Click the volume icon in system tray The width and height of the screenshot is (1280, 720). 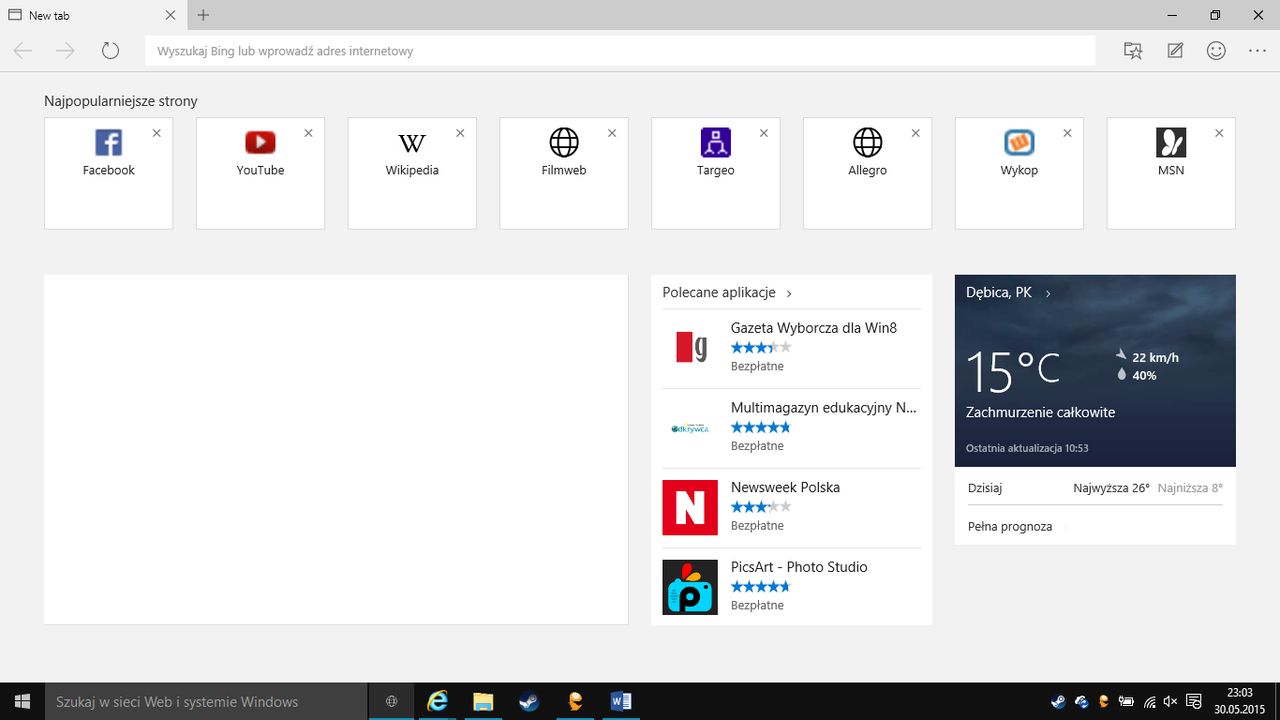point(1170,701)
